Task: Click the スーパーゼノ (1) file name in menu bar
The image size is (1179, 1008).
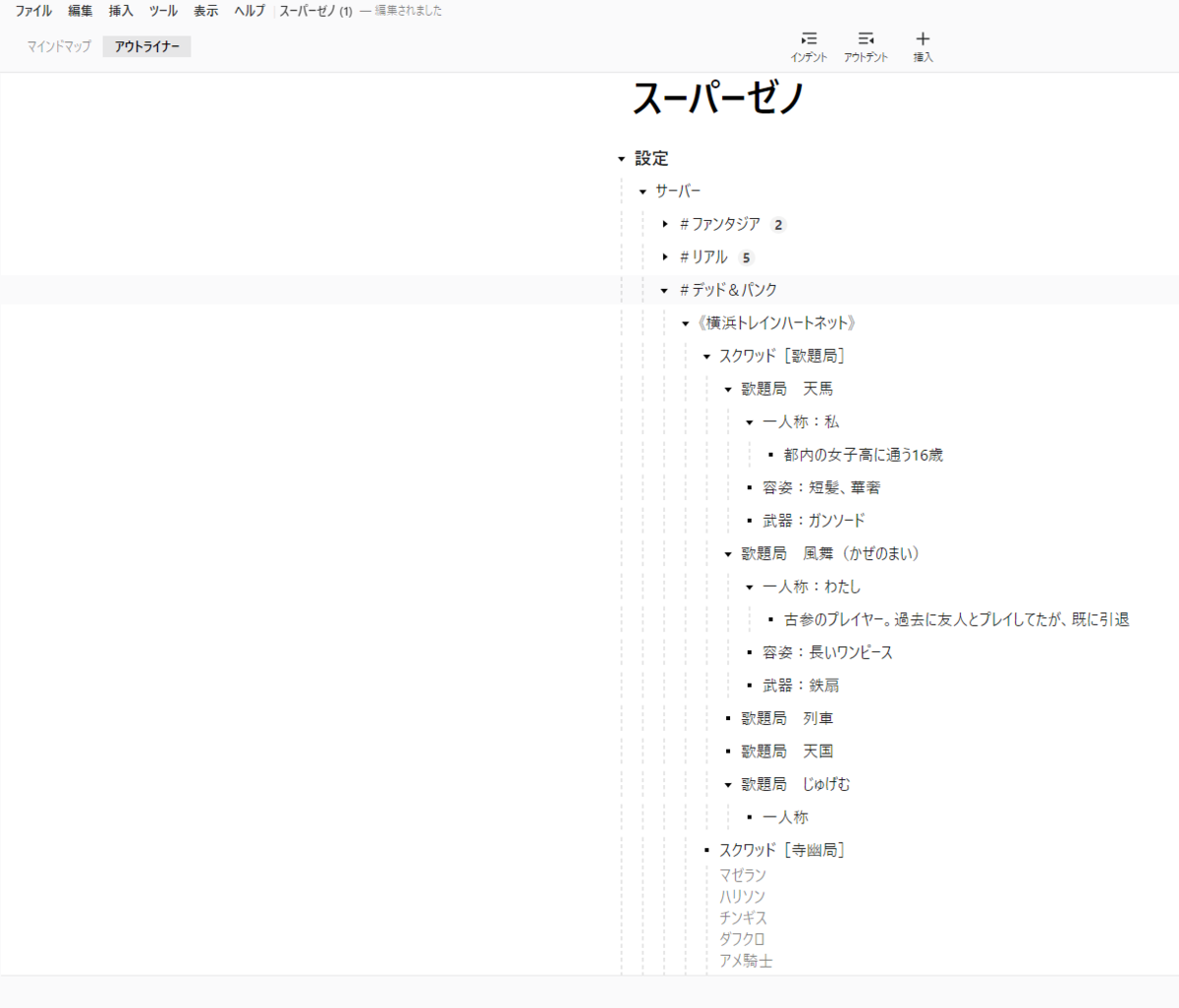Action: [x=315, y=11]
